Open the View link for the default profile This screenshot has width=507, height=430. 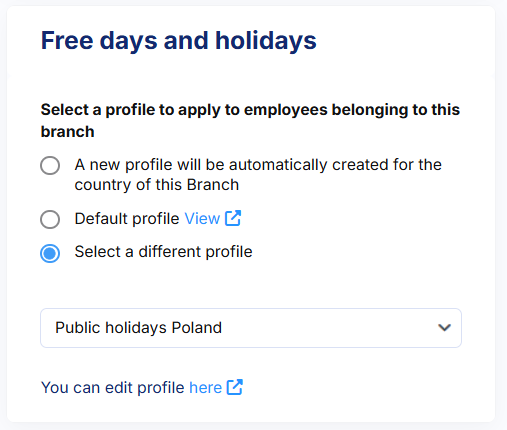[x=202, y=219]
